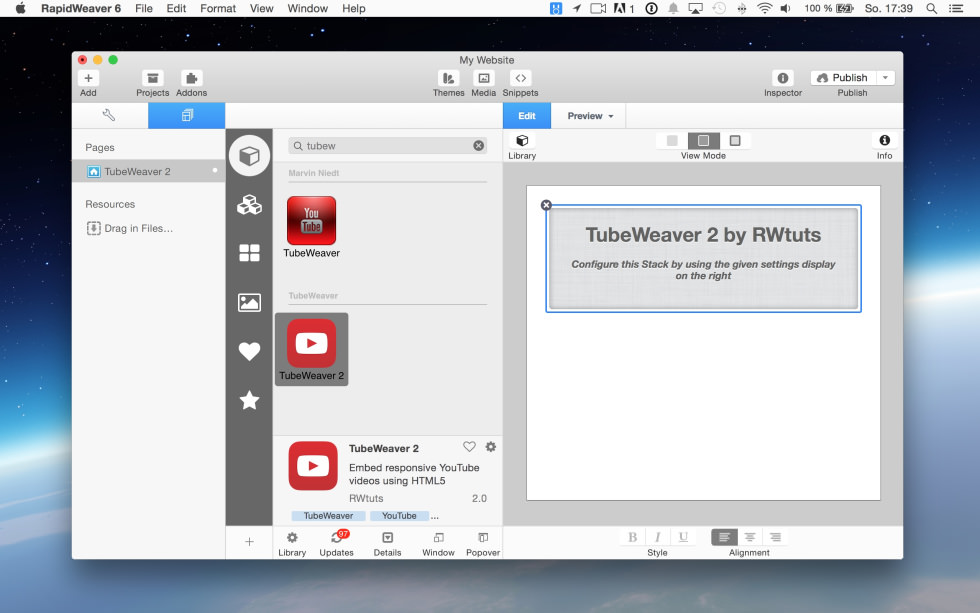This screenshot has width=980, height=613.
Task: Toggle bold style
Action: 632,537
